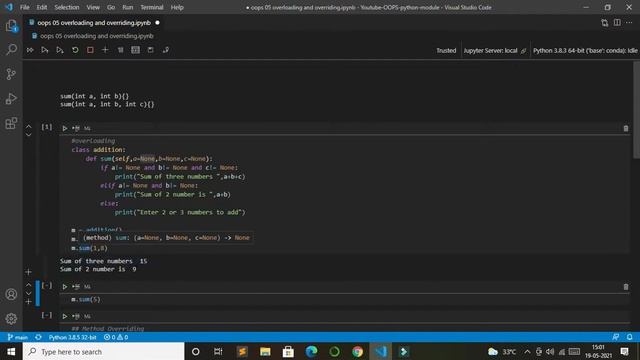Open the Edit menu
The width and height of the screenshot is (640, 360).
pos(42,7)
